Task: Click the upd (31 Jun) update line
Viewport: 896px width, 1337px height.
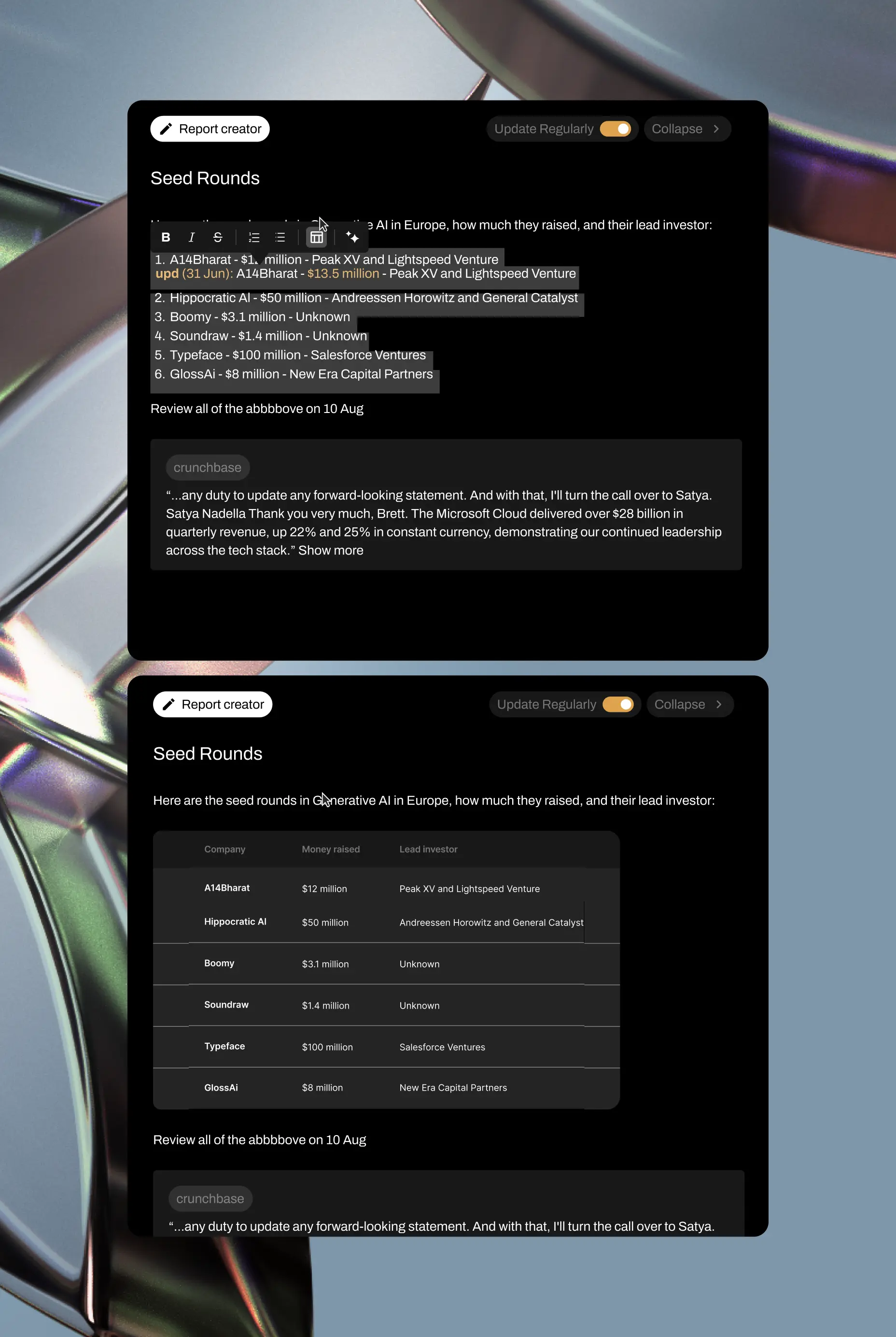Action: (366, 273)
